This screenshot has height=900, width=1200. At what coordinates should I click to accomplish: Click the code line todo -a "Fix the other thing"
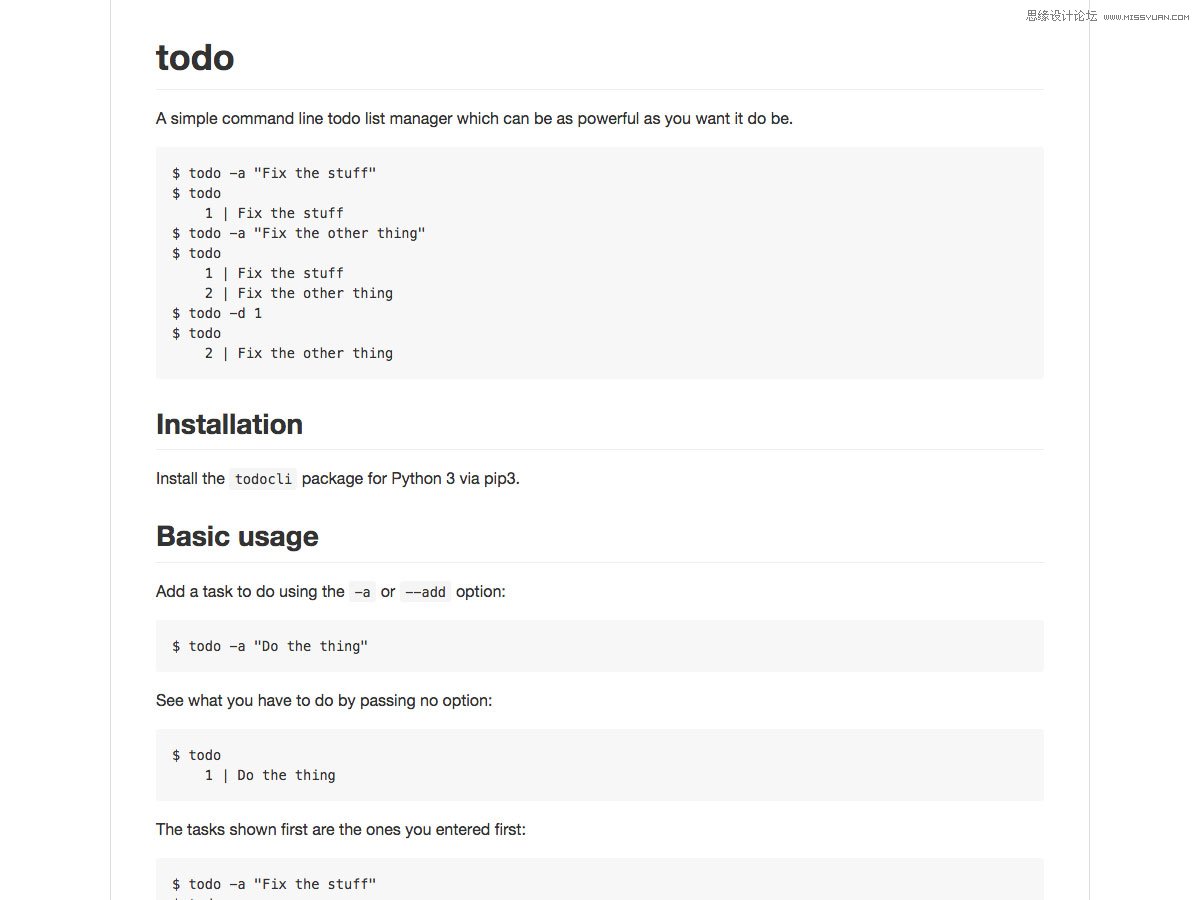tap(299, 233)
